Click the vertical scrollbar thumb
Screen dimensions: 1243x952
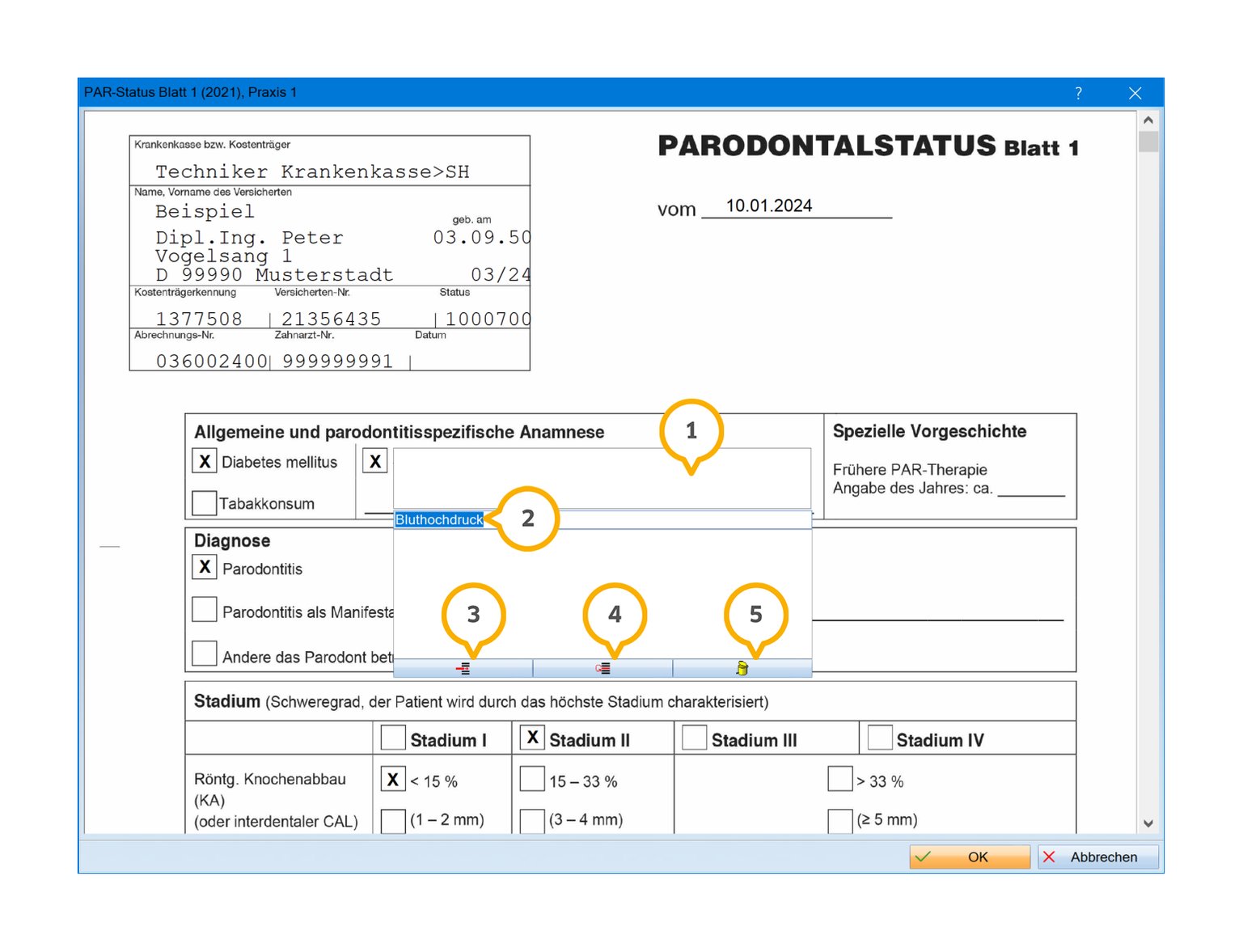1148,142
